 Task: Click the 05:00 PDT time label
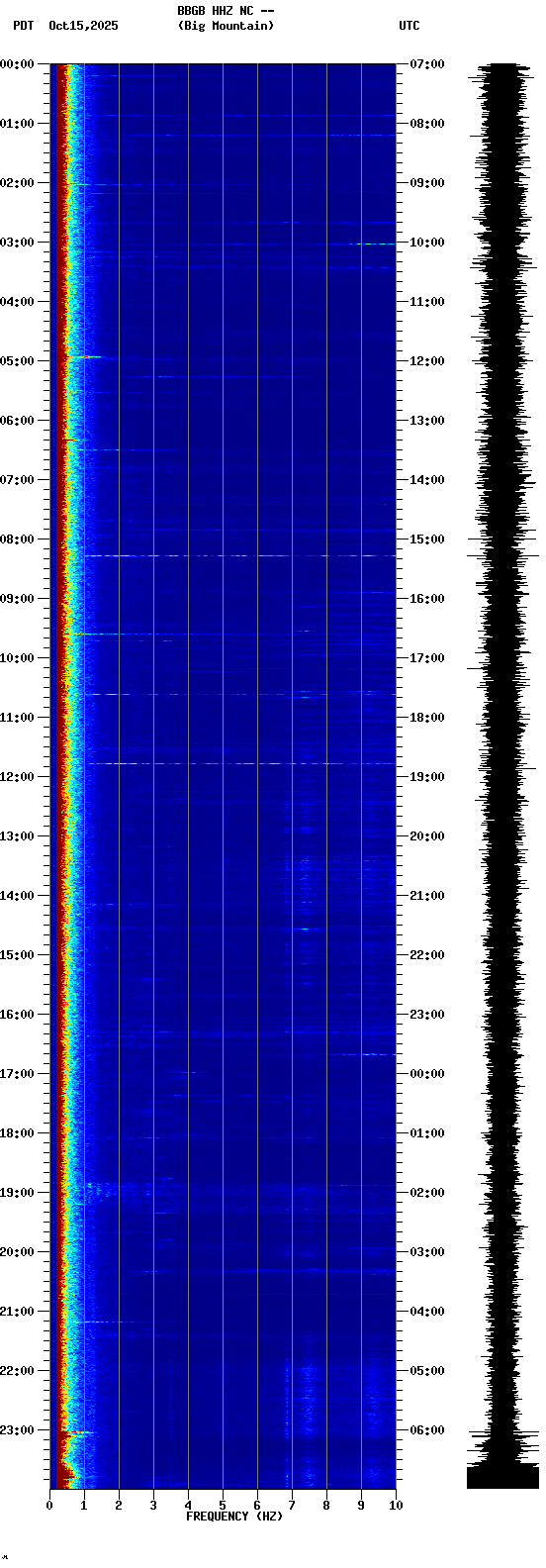point(17,361)
